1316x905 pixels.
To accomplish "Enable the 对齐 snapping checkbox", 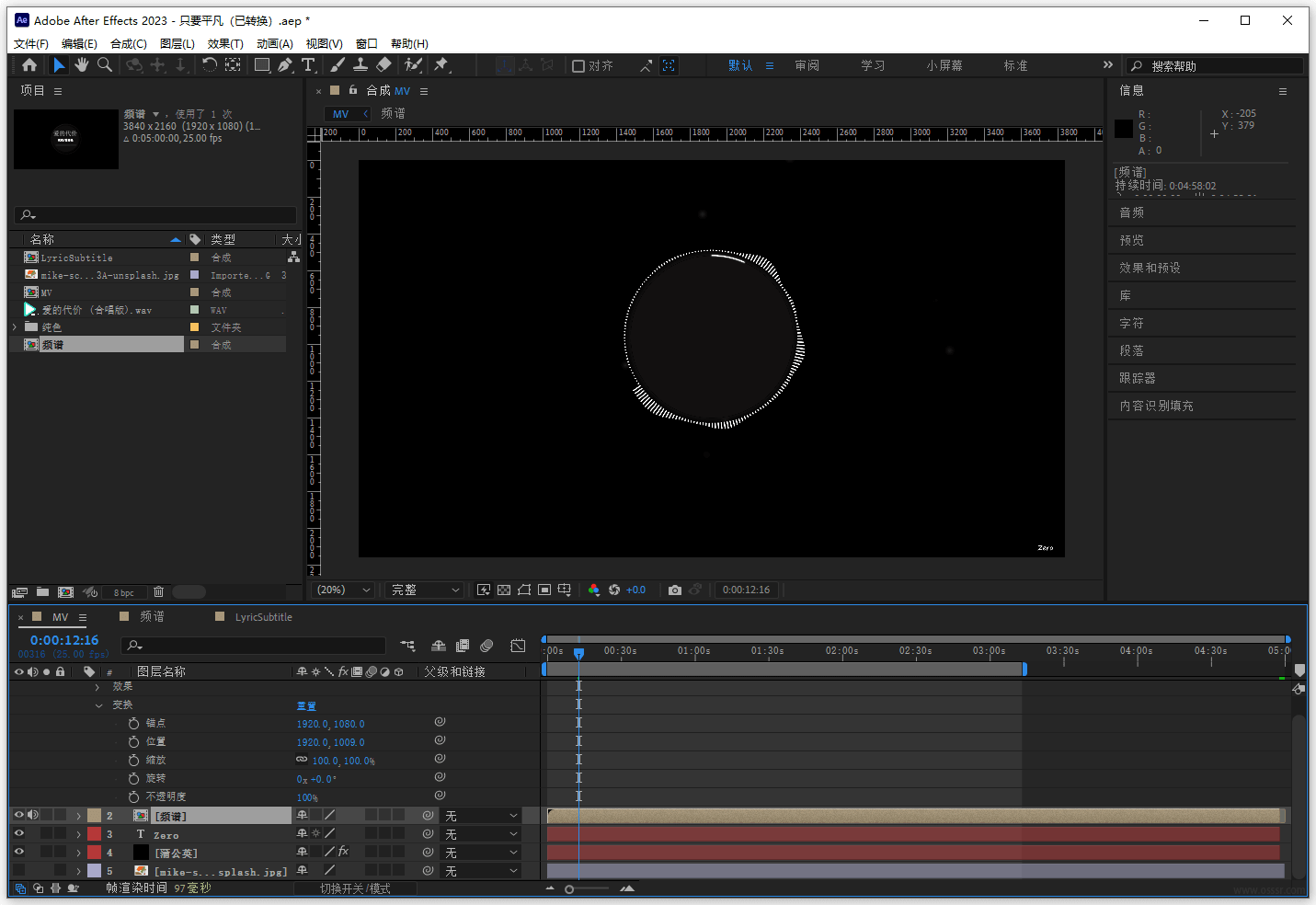I will (578, 66).
